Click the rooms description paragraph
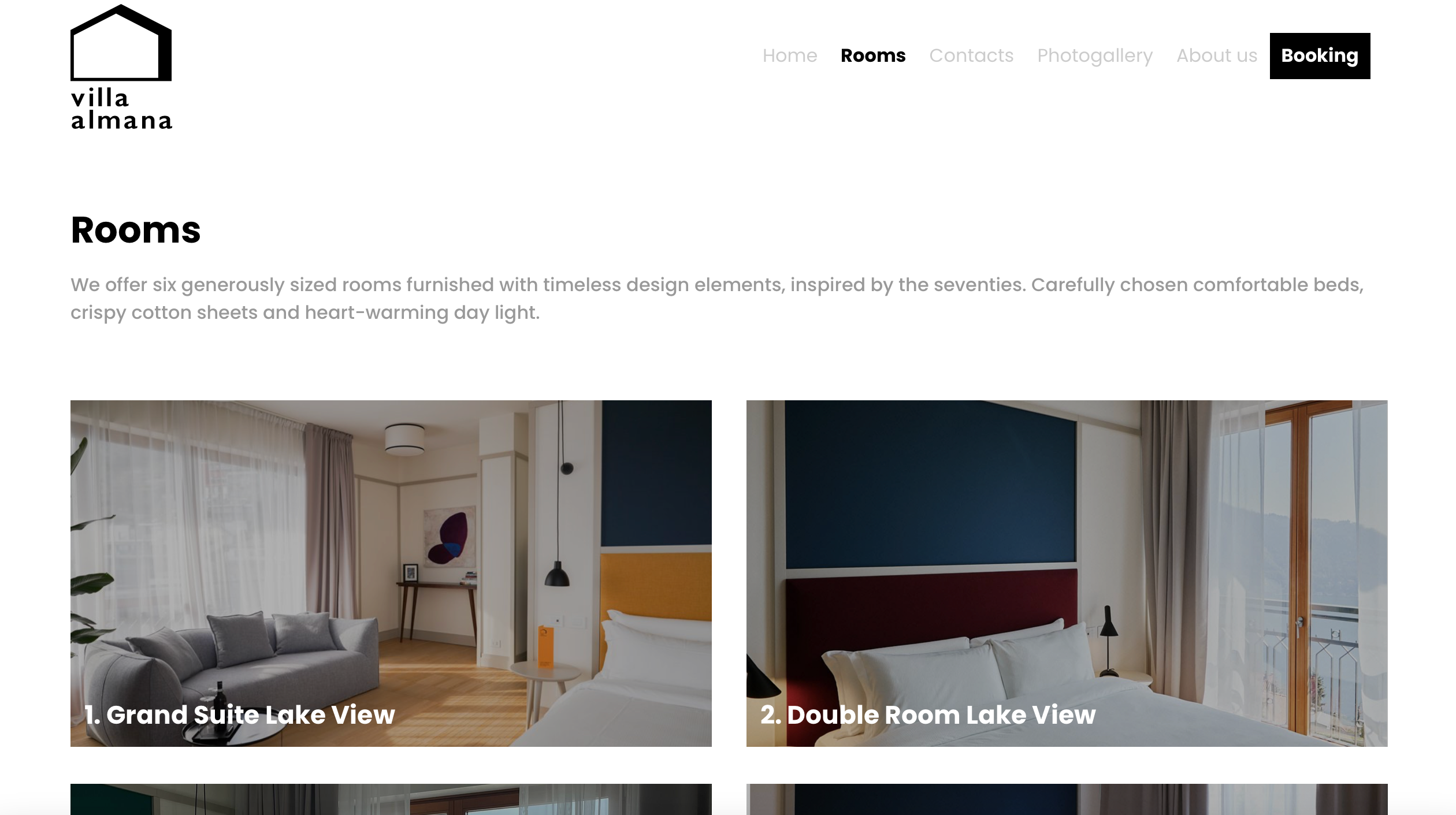This screenshot has height=815, width=1456. tap(717, 299)
